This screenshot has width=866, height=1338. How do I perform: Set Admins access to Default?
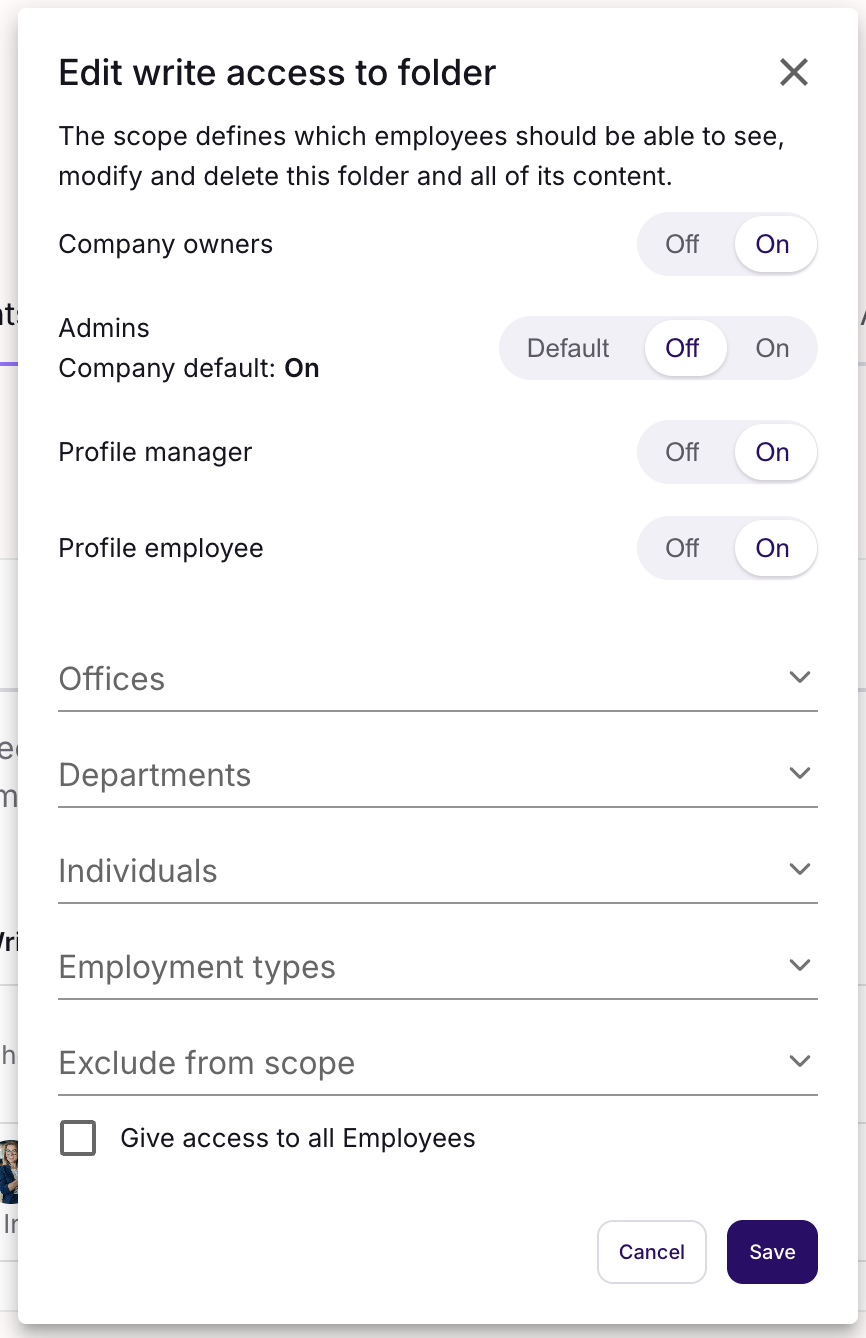(x=568, y=348)
